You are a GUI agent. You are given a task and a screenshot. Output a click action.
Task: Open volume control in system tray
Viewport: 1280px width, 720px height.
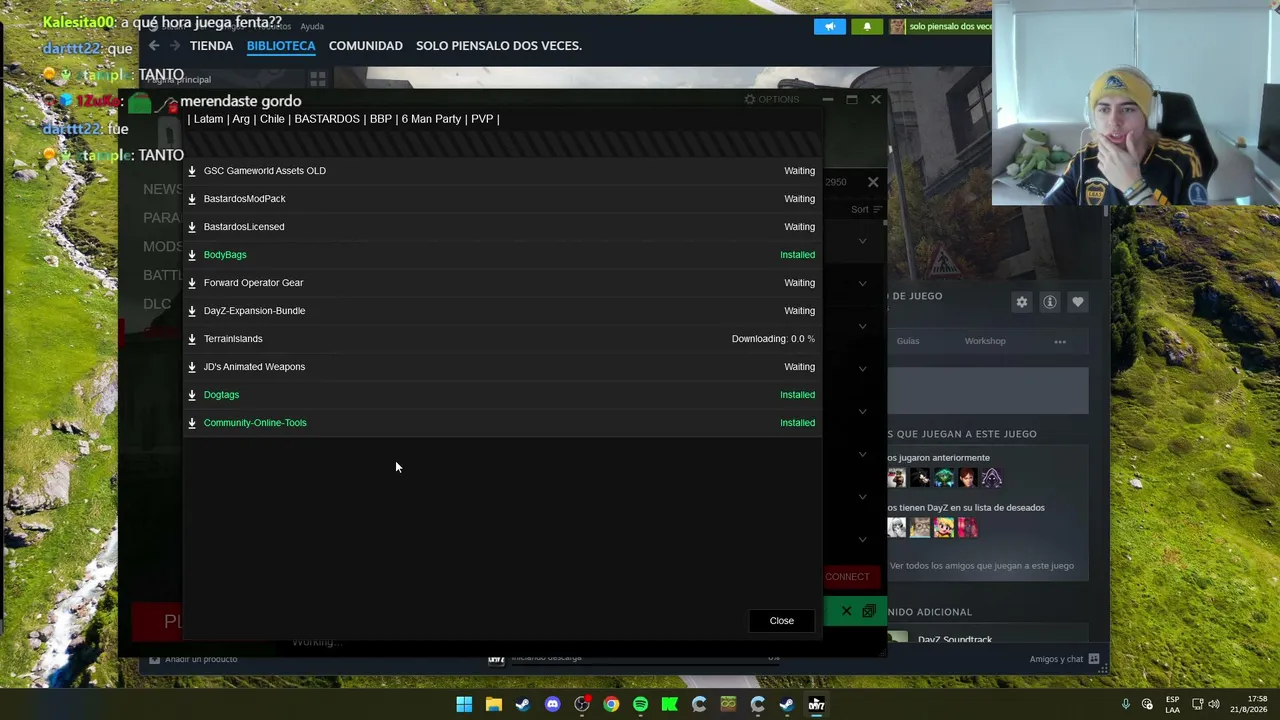pos(1215,705)
